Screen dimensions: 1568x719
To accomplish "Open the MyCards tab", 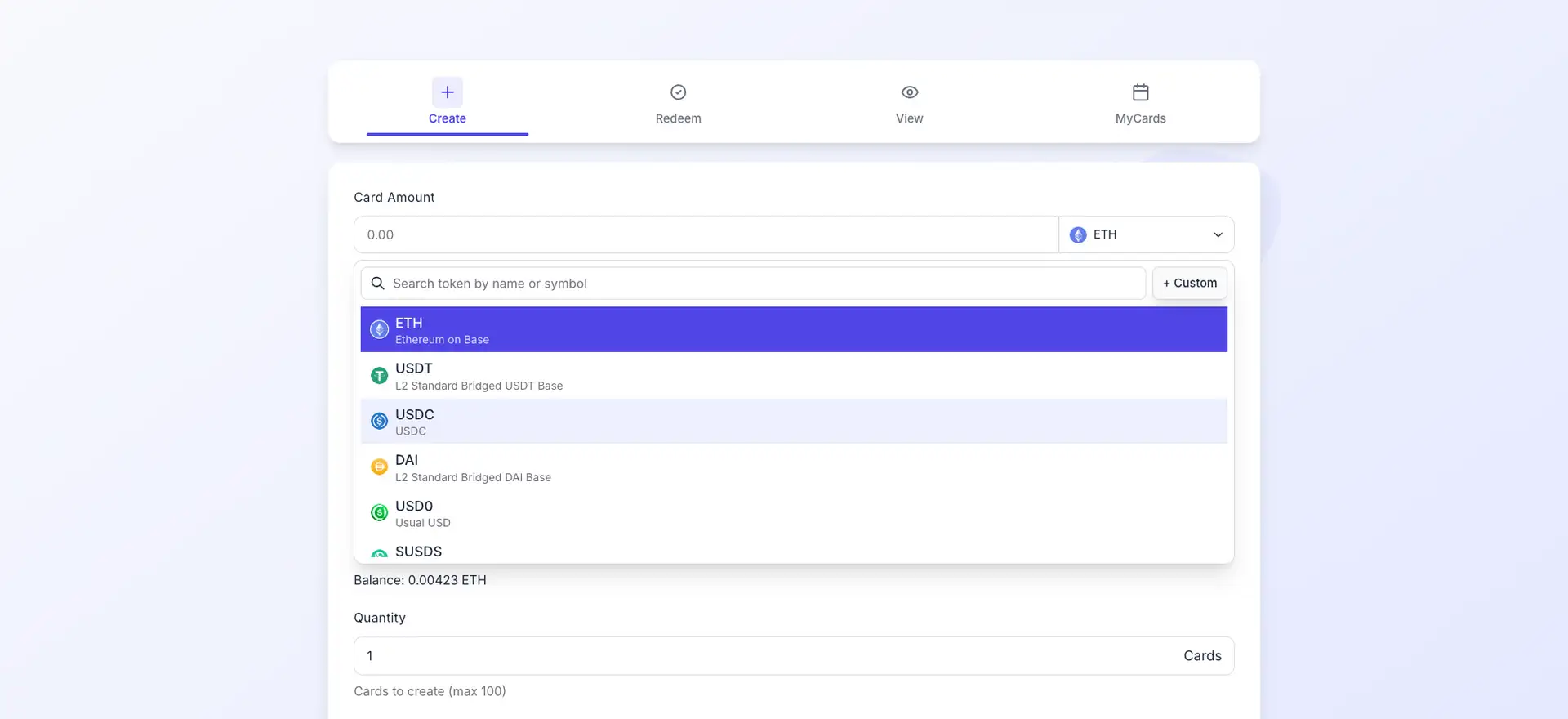I will (x=1140, y=118).
